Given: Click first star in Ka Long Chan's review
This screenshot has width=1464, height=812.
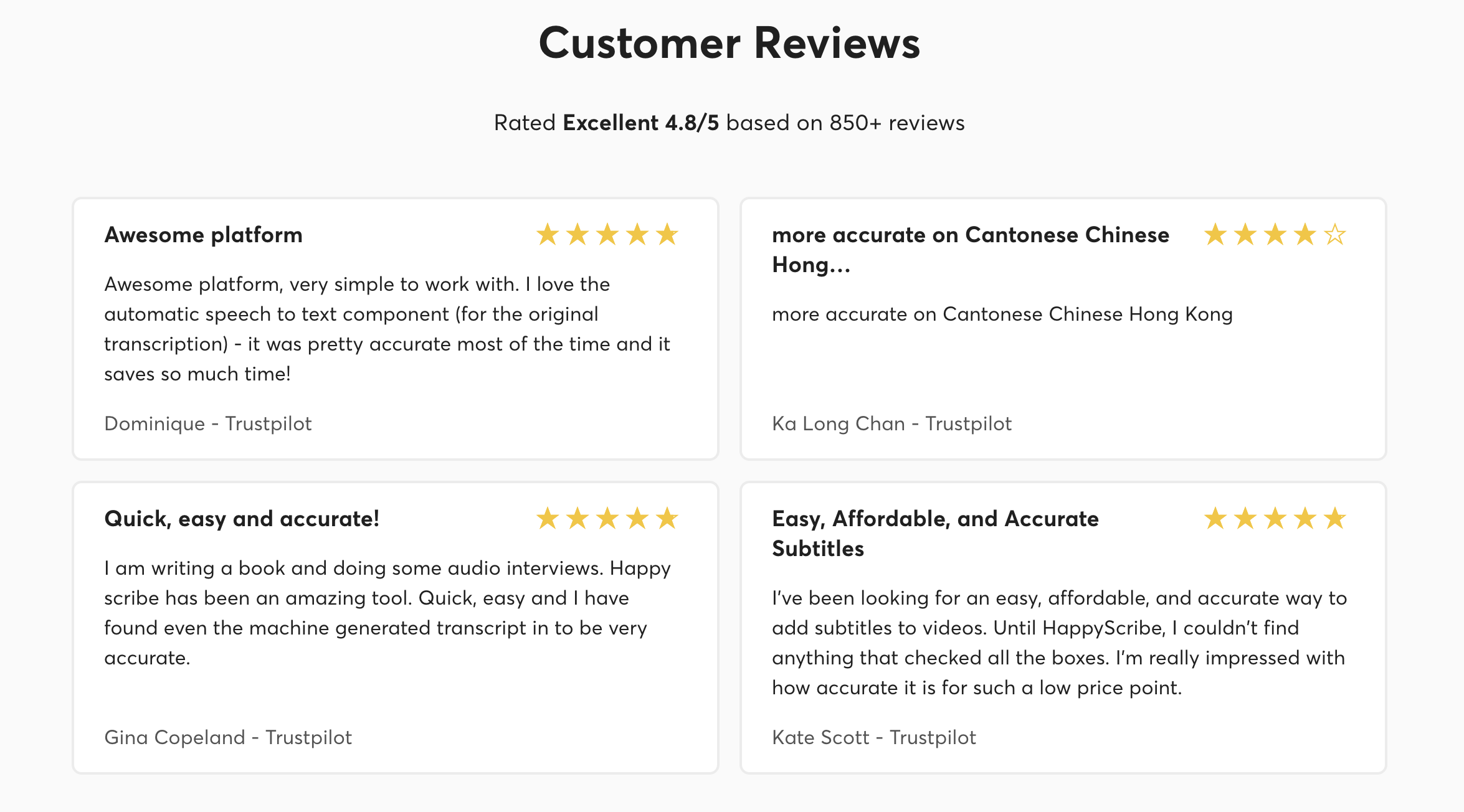Looking at the screenshot, I should pos(1215,235).
